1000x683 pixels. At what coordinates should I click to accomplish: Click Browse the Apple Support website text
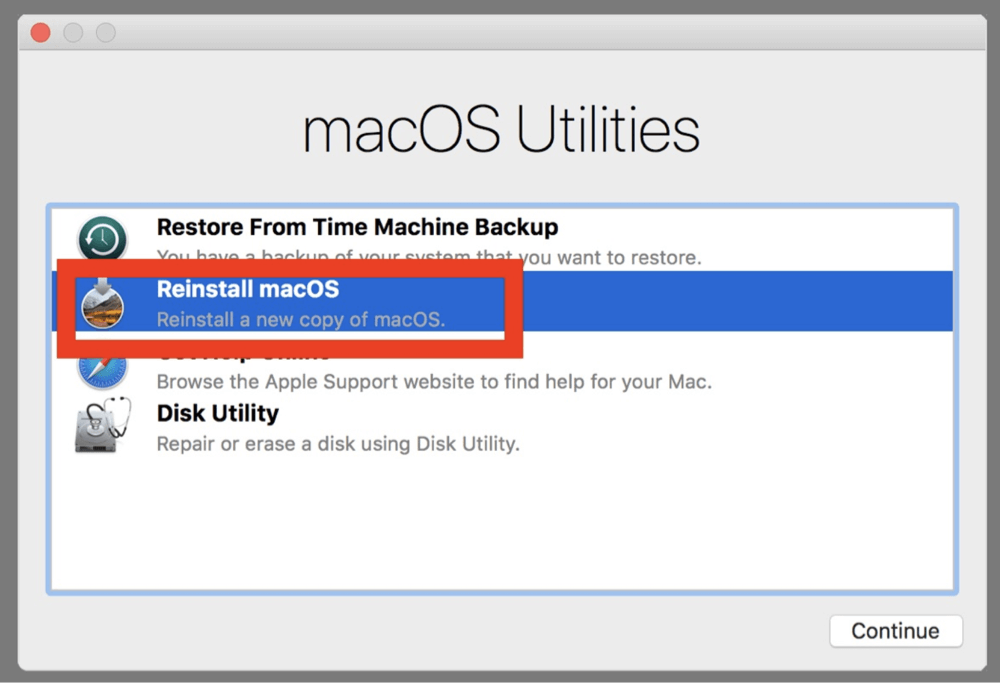433,381
